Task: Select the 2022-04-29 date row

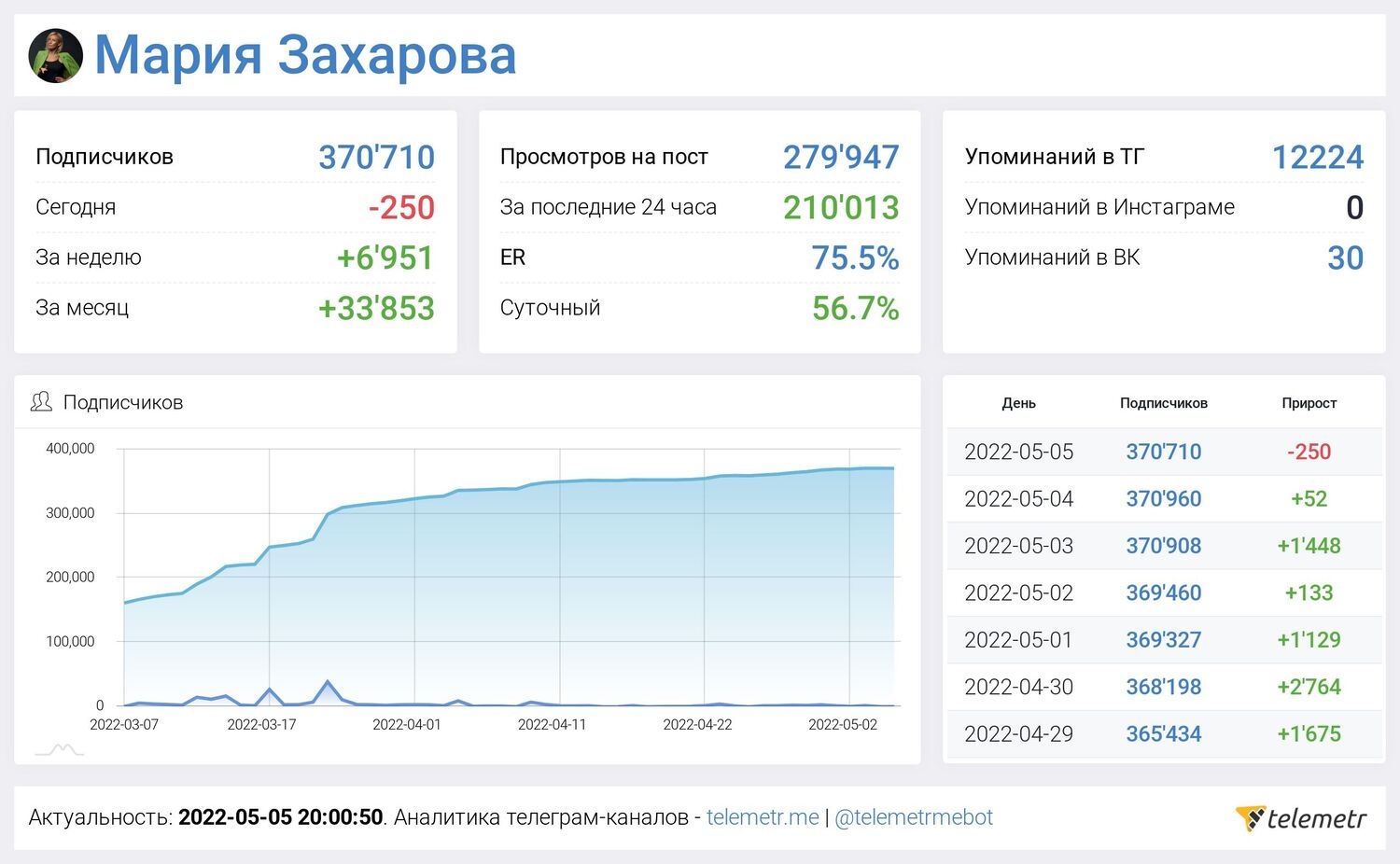Action: [x=1165, y=734]
